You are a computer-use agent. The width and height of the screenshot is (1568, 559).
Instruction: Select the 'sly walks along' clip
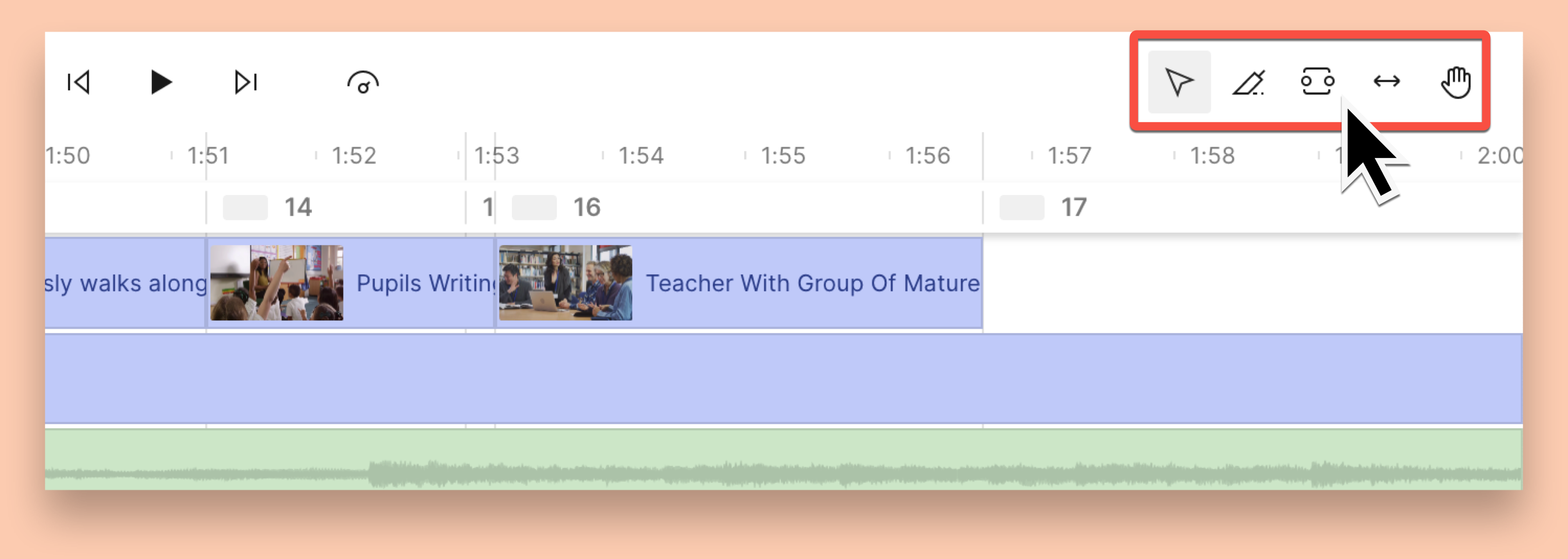coord(125,283)
